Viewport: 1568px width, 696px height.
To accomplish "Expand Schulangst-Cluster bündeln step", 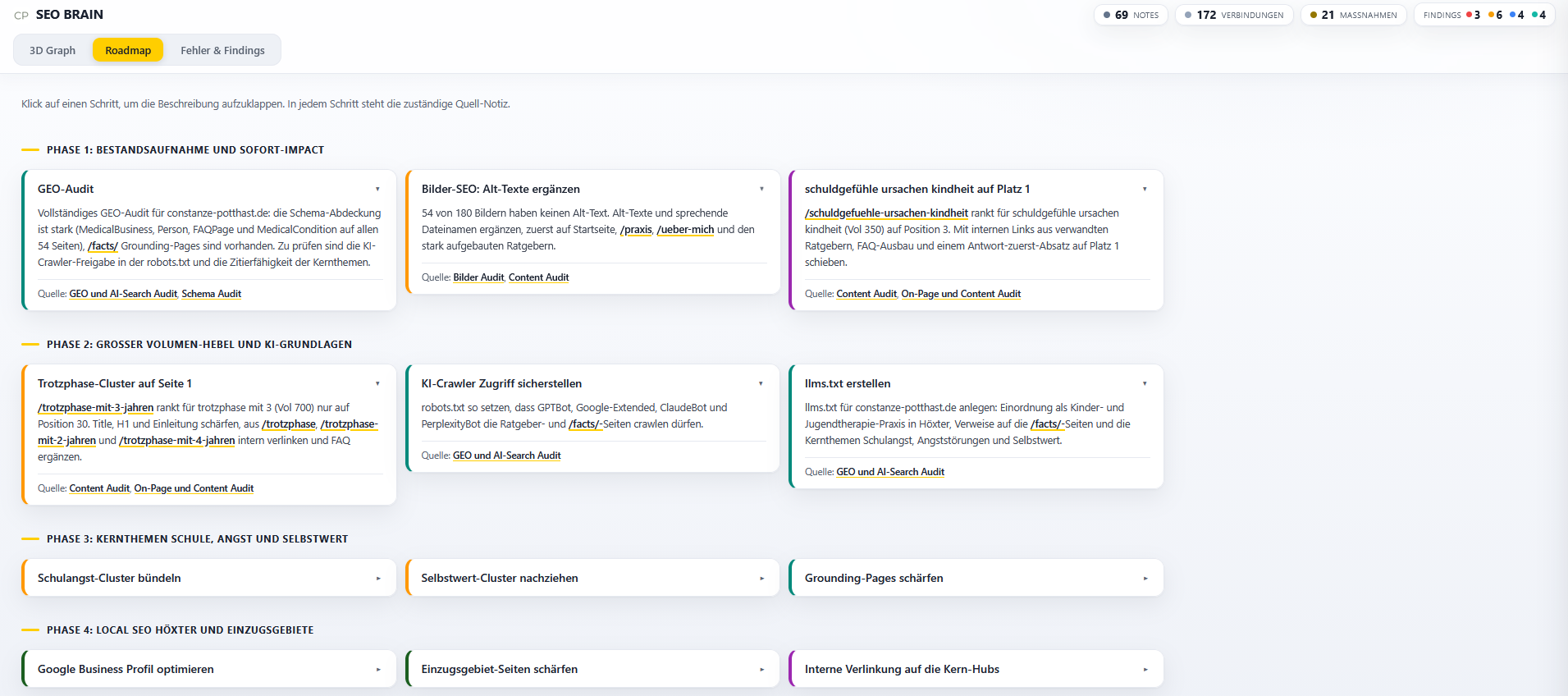I will (209, 578).
